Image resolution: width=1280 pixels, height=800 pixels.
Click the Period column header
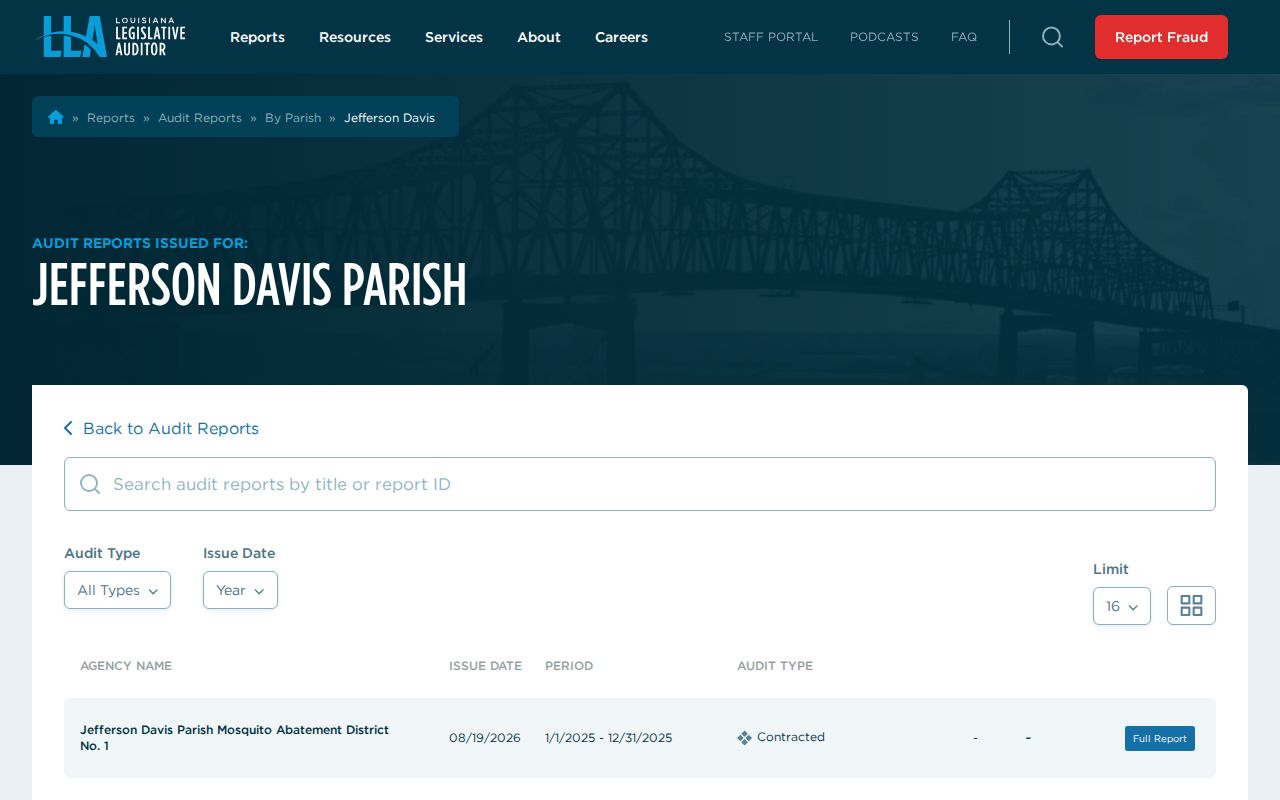pos(569,666)
